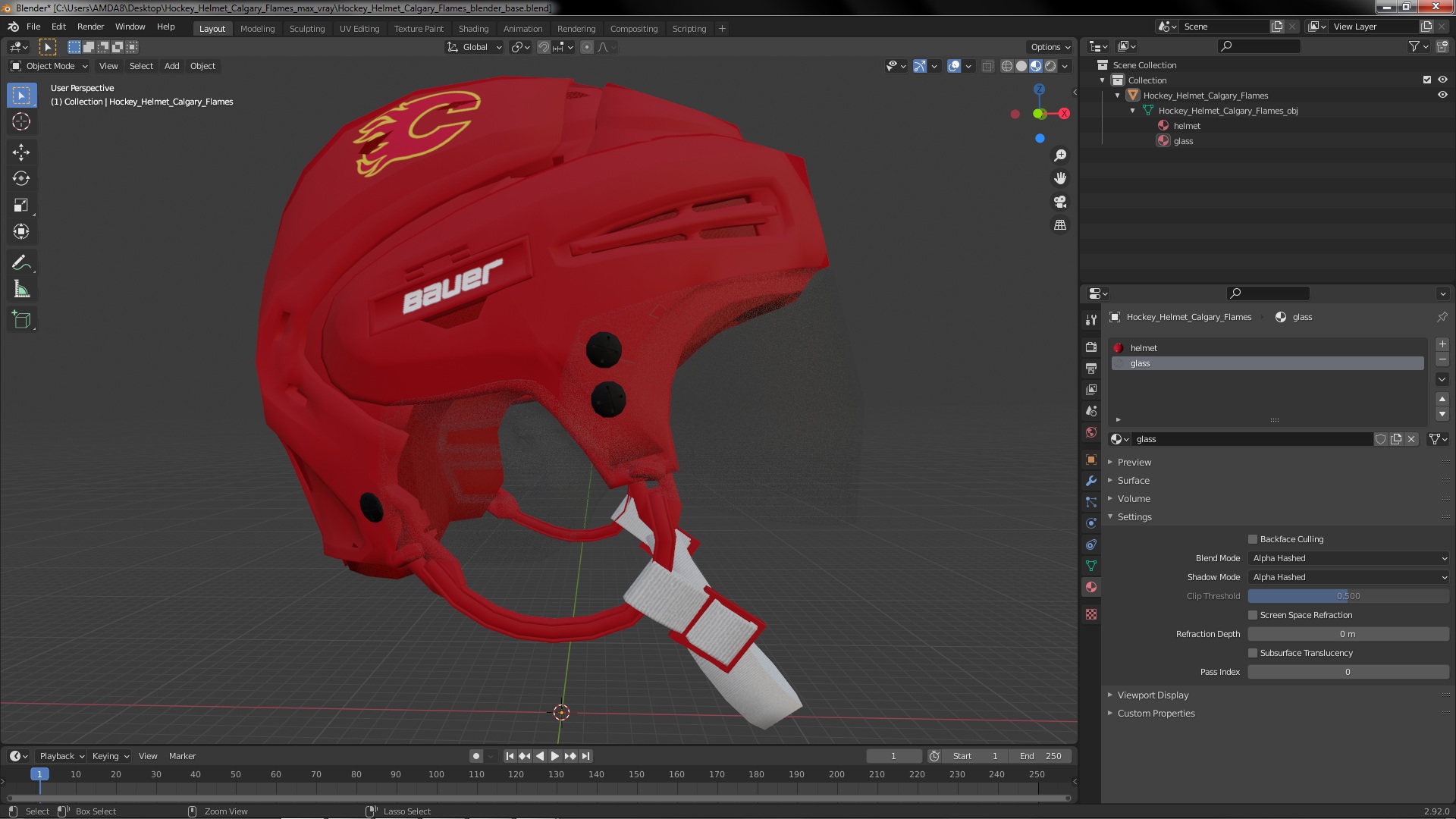This screenshot has height=819, width=1456.
Task: Open the Render menu
Action: 90,27
